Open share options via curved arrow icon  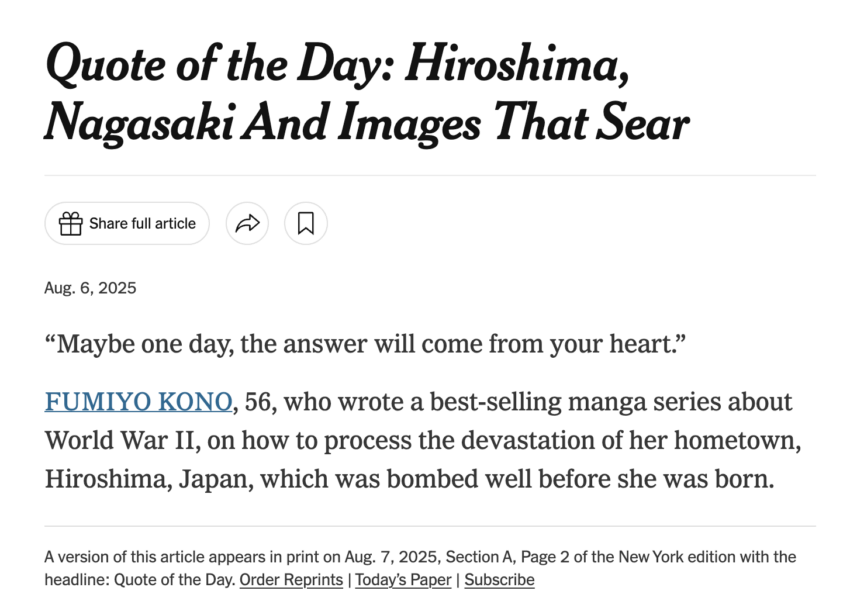(247, 223)
